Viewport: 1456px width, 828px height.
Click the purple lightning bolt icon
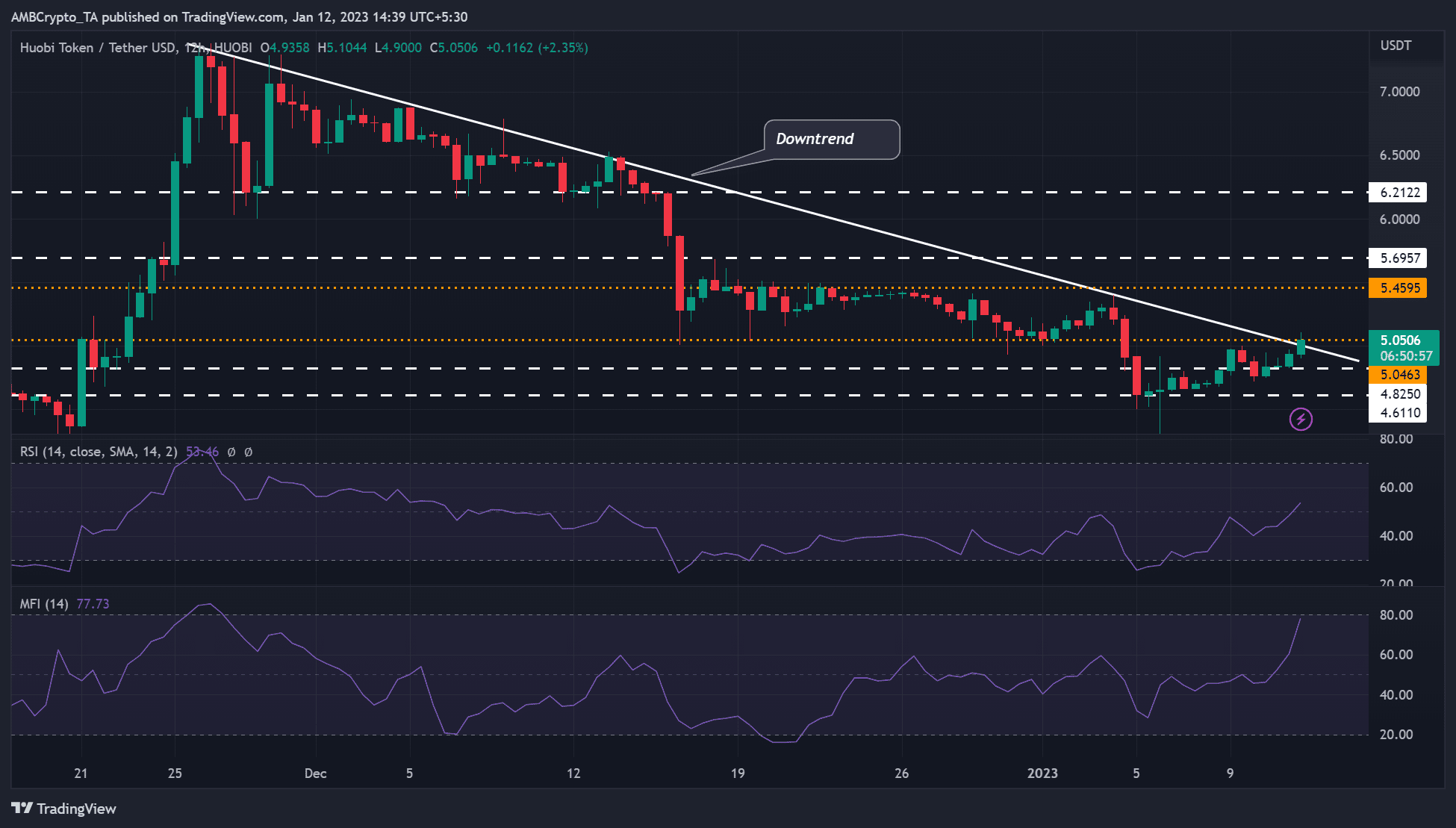tap(1301, 419)
